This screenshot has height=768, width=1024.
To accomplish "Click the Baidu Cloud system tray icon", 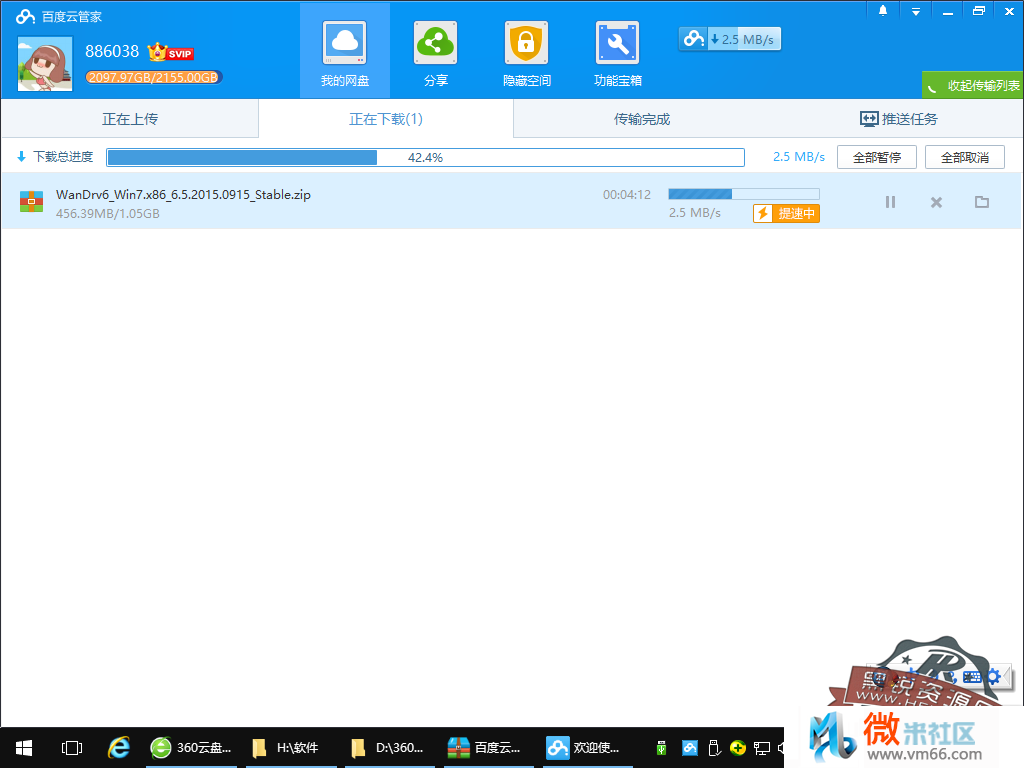I will point(690,748).
